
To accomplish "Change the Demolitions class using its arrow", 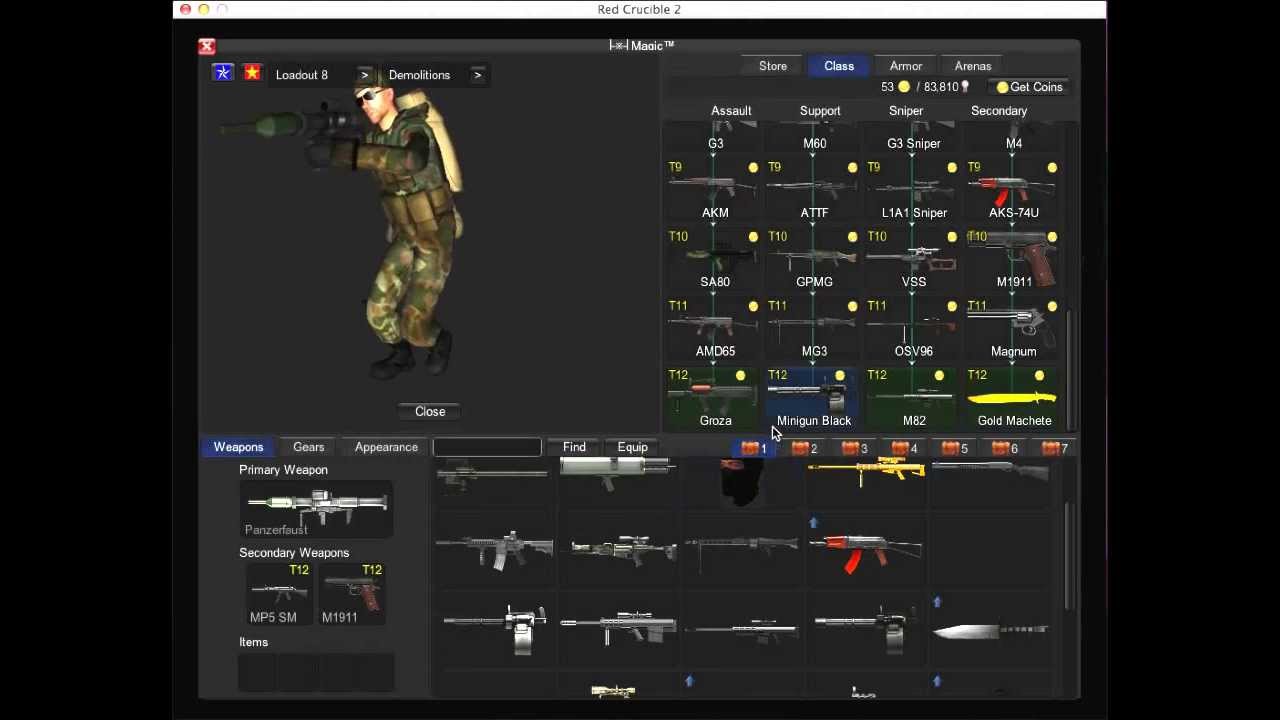I will [478, 75].
